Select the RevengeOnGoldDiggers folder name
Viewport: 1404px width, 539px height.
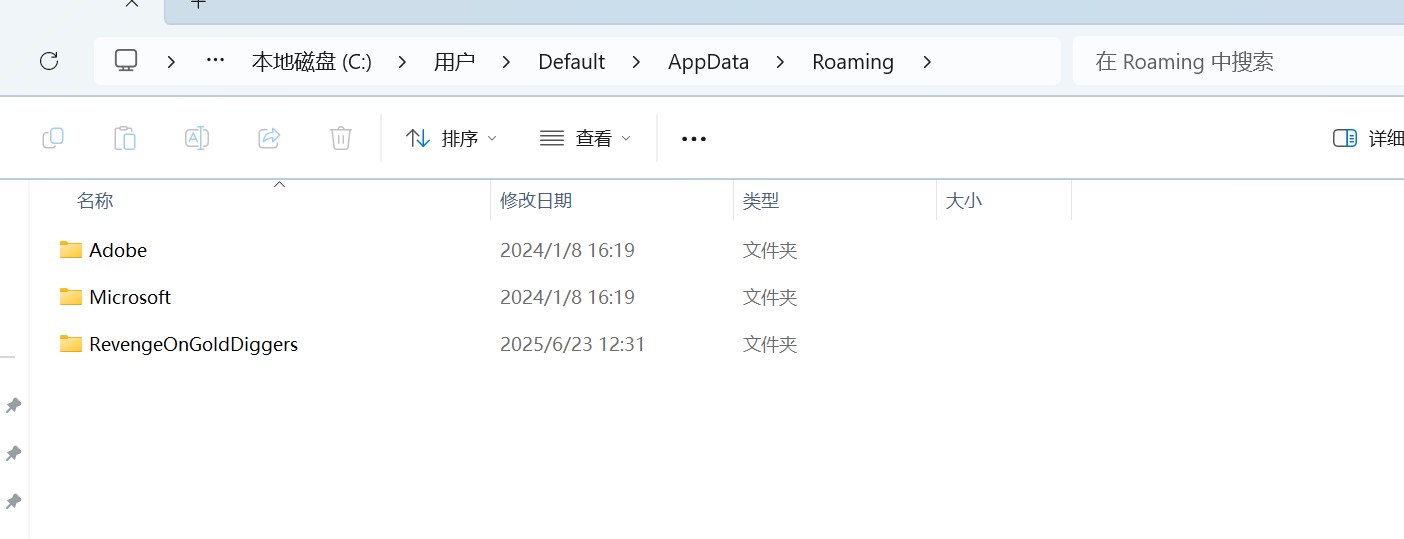193,344
